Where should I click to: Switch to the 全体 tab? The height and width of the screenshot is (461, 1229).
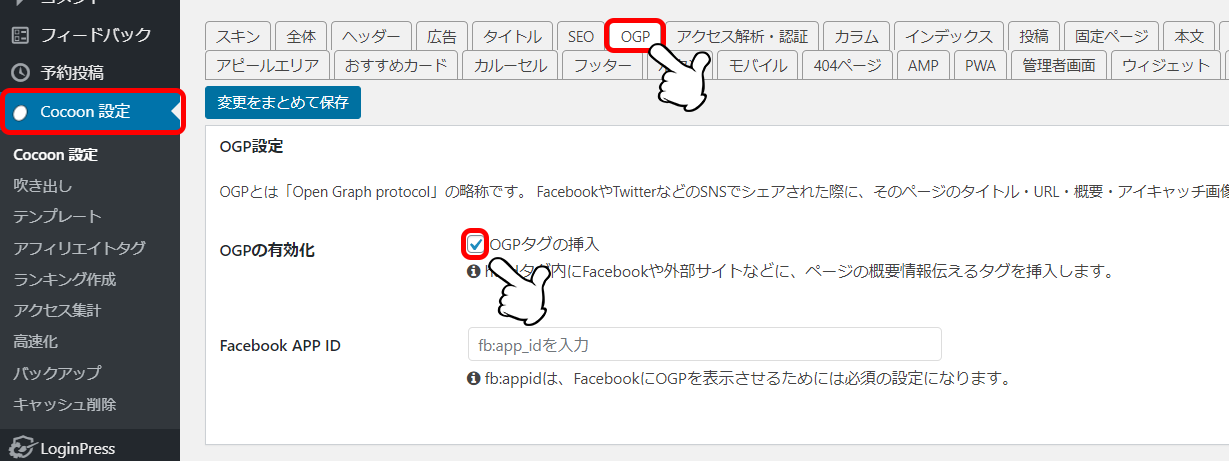pos(300,36)
